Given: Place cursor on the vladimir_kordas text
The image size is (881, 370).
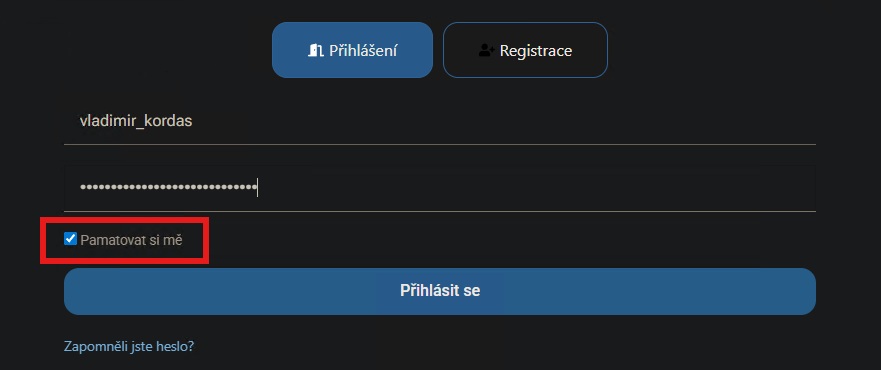Looking at the screenshot, I should click(x=136, y=121).
